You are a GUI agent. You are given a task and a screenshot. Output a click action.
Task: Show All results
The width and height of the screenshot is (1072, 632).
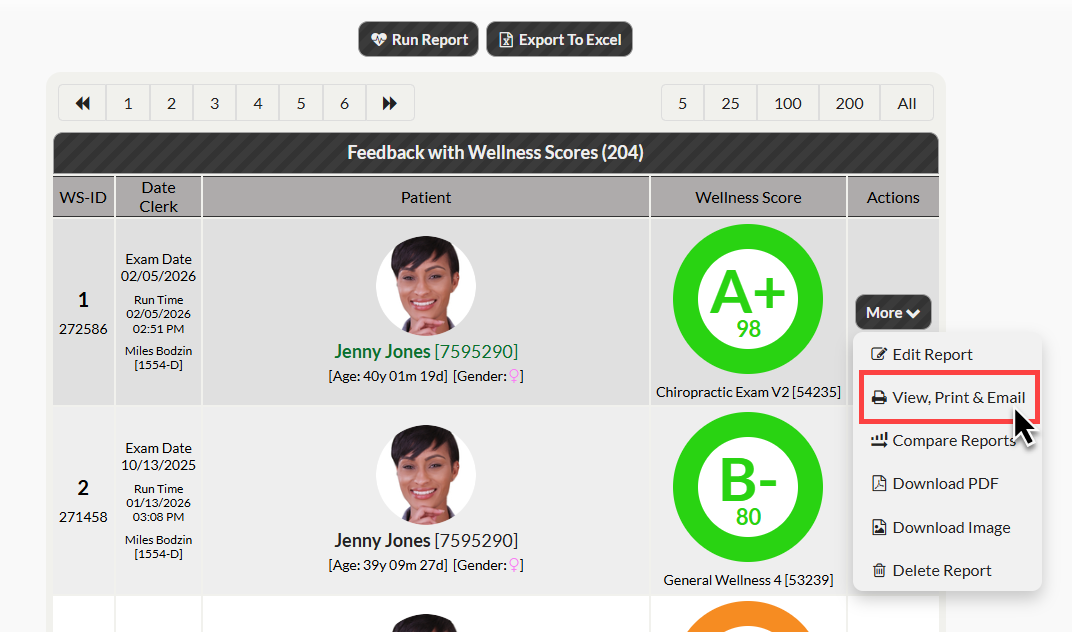(x=907, y=103)
